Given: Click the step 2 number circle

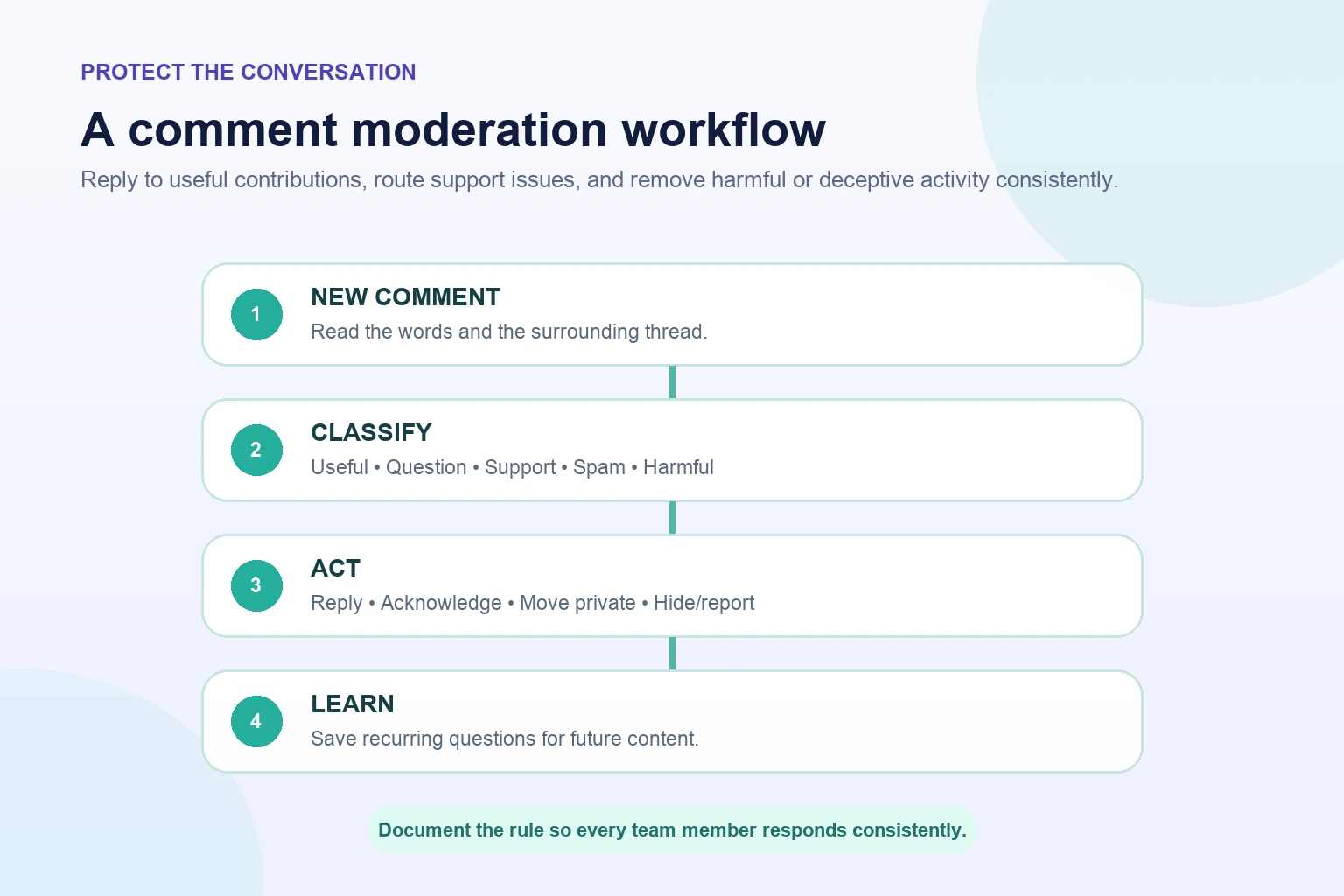Looking at the screenshot, I should (x=256, y=450).
